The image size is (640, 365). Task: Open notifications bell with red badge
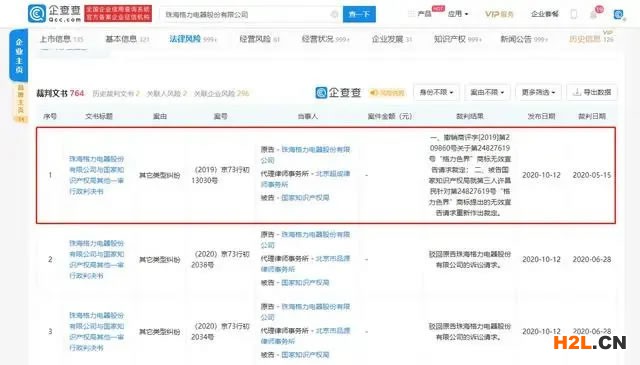[x=593, y=15]
